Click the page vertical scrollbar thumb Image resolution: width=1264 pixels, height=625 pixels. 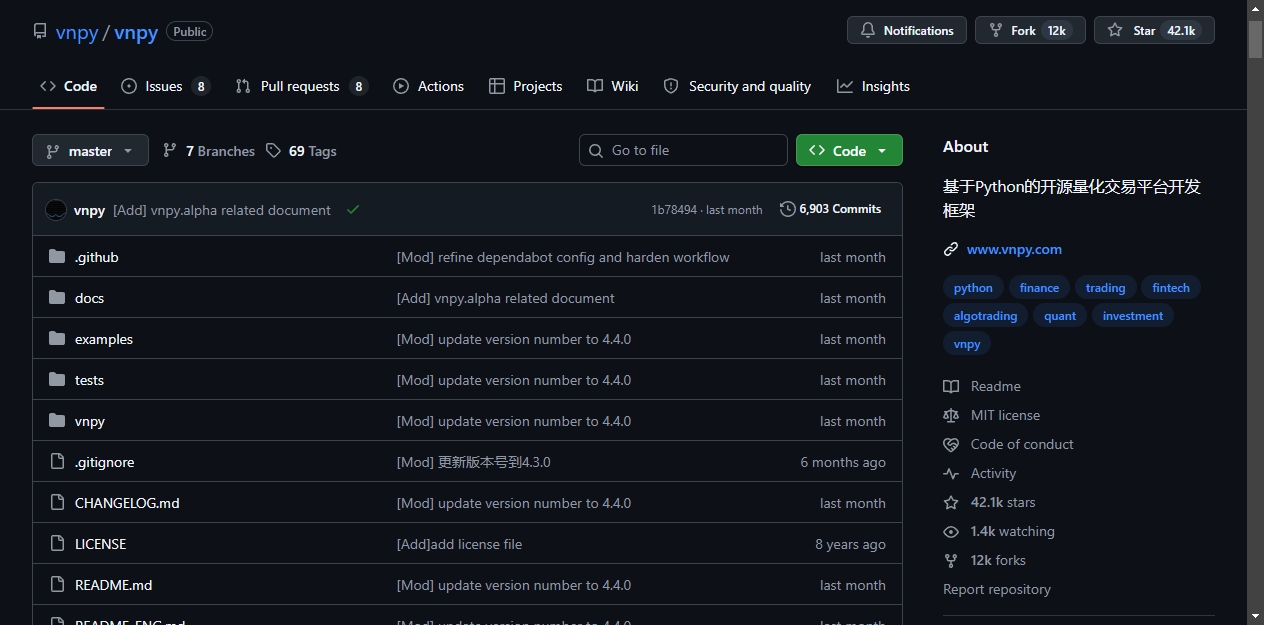pyautogui.click(x=1256, y=38)
